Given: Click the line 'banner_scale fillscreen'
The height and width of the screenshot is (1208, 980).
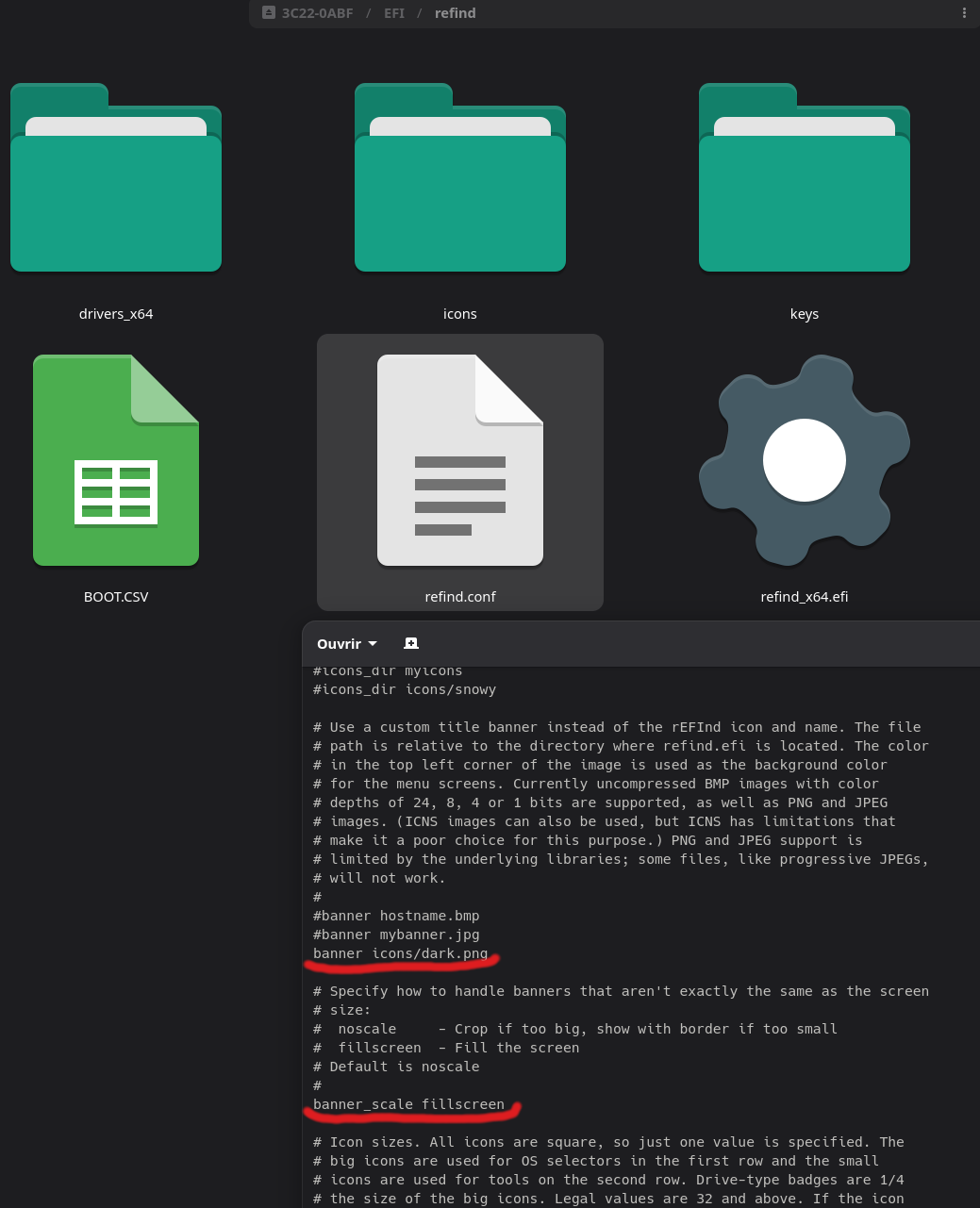Looking at the screenshot, I should click(x=408, y=1104).
